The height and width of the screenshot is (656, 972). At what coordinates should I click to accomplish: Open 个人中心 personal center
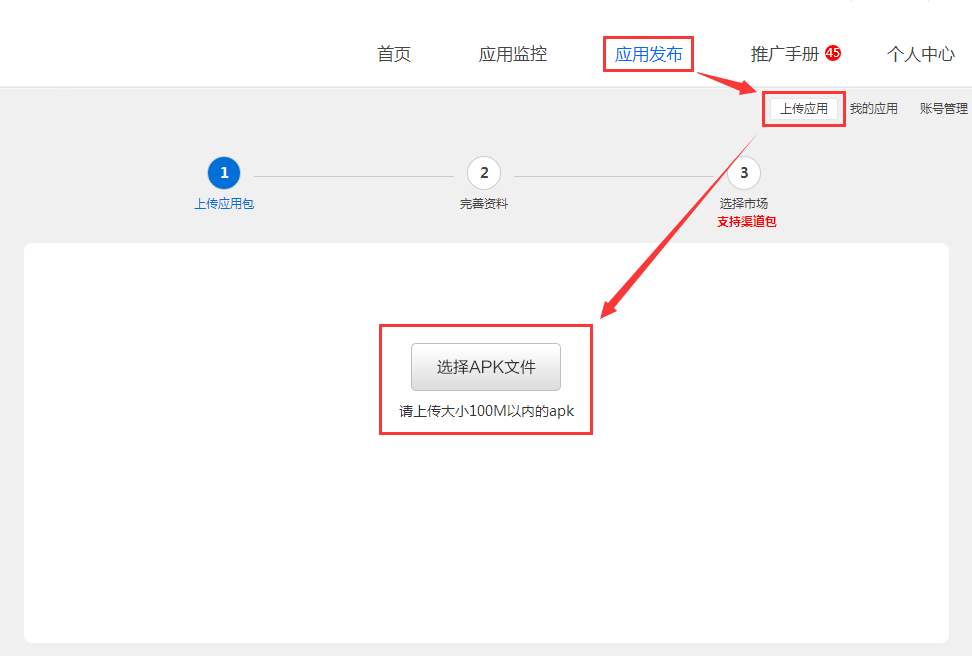pyautogui.click(x=921, y=54)
